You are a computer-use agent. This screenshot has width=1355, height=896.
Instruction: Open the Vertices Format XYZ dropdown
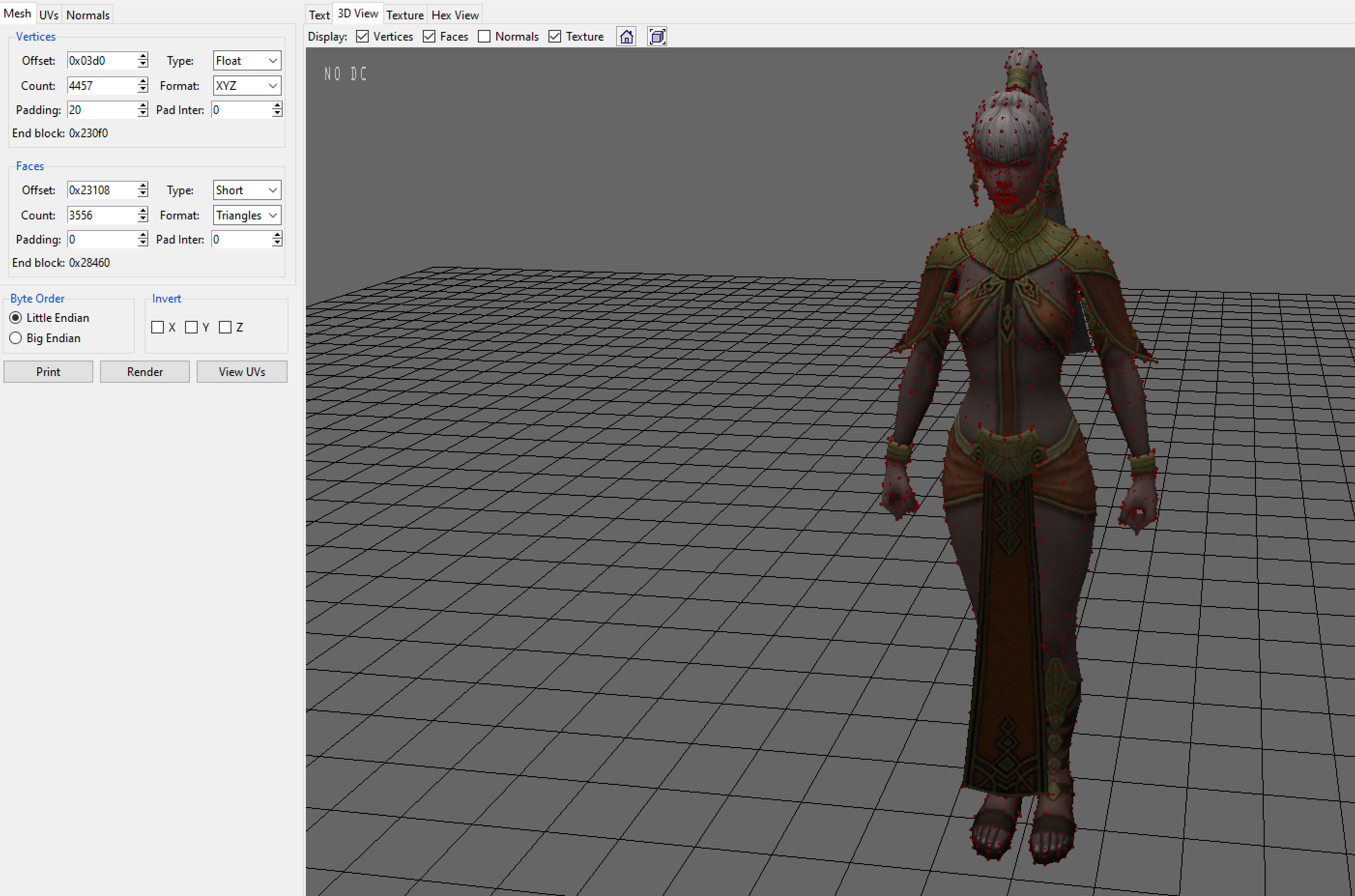coord(247,86)
